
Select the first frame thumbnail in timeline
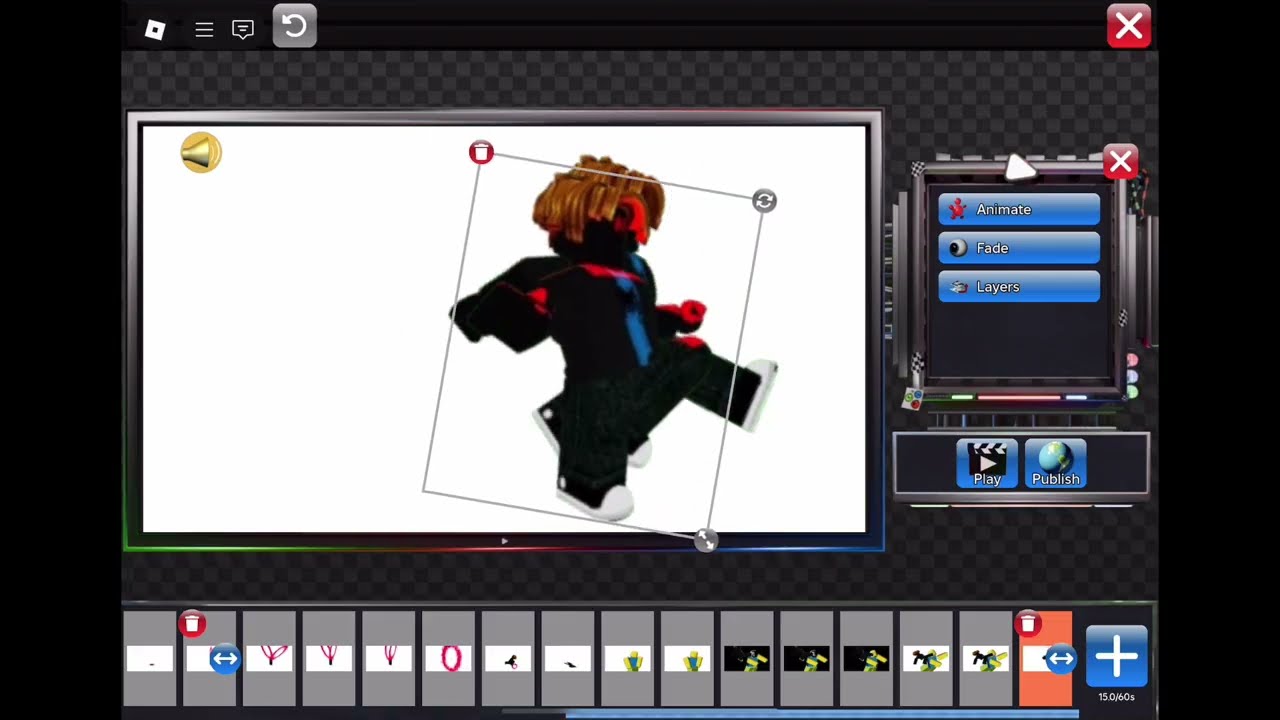tap(150, 659)
